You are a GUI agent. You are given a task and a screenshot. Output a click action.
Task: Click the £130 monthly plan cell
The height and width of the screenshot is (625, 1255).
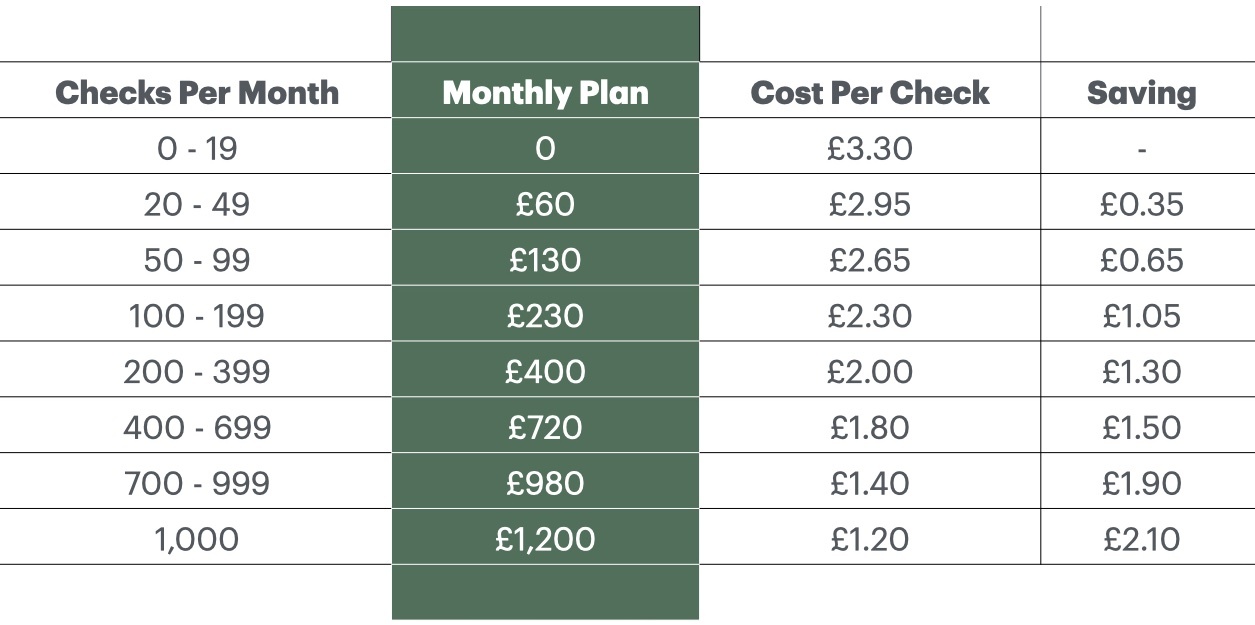tap(545, 261)
